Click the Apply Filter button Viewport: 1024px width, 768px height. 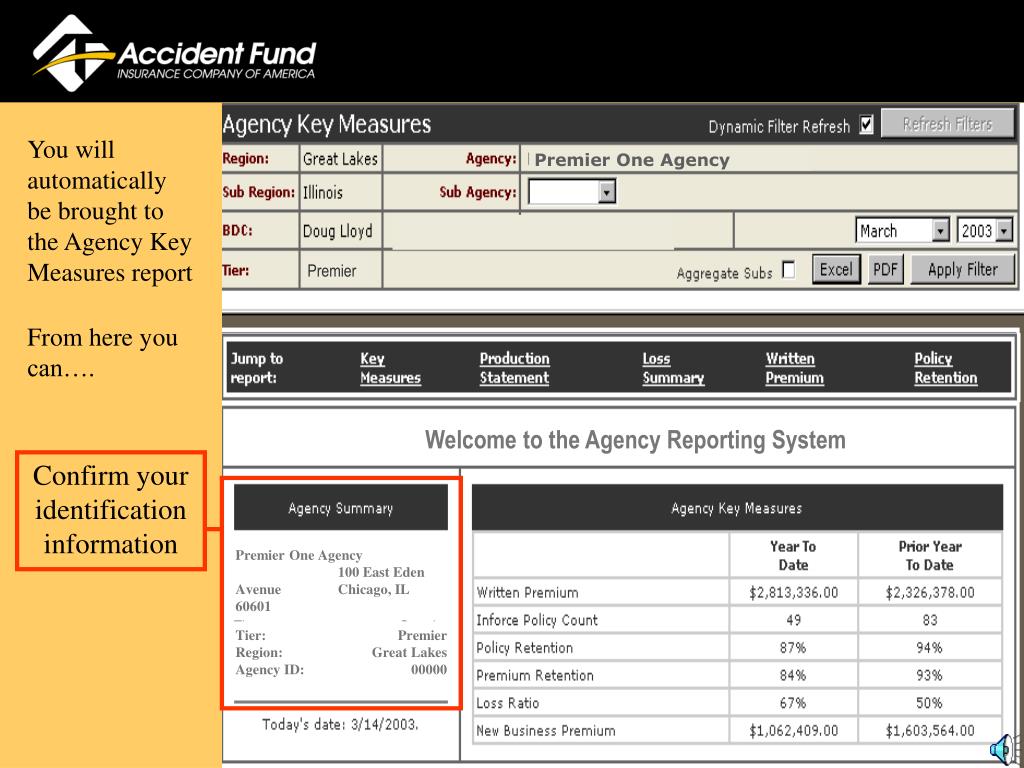pyautogui.click(x=963, y=269)
